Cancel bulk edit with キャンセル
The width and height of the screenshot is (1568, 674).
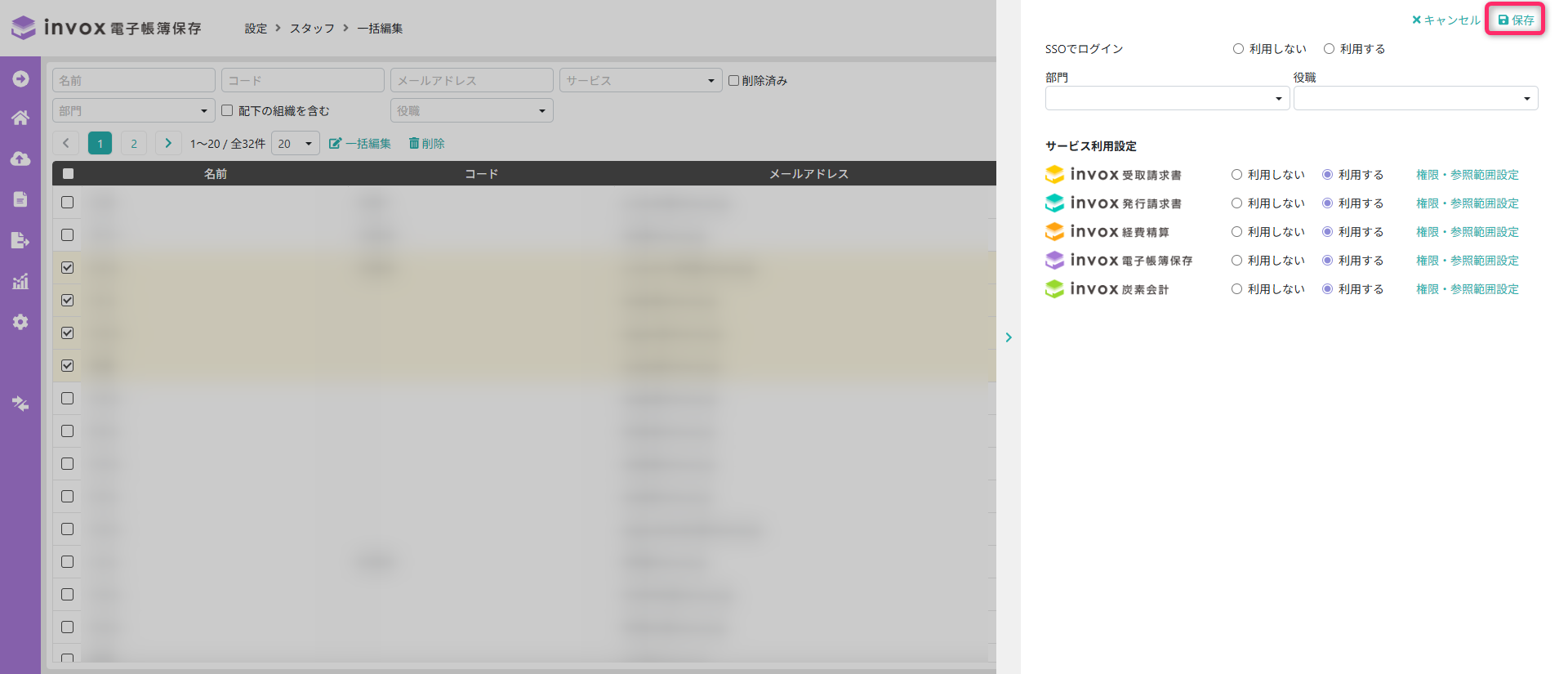point(1445,20)
